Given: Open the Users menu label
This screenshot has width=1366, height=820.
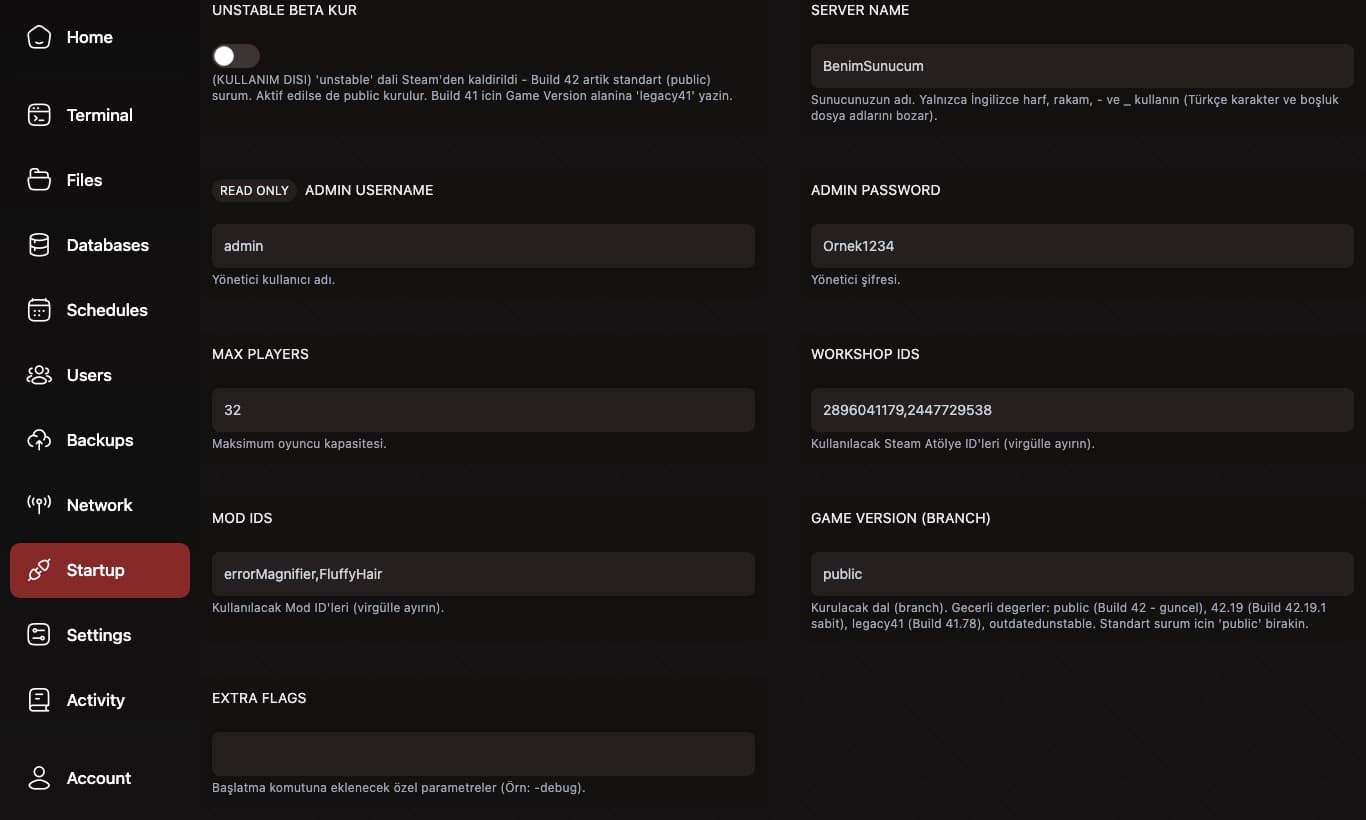Looking at the screenshot, I should pyautogui.click(x=89, y=375).
